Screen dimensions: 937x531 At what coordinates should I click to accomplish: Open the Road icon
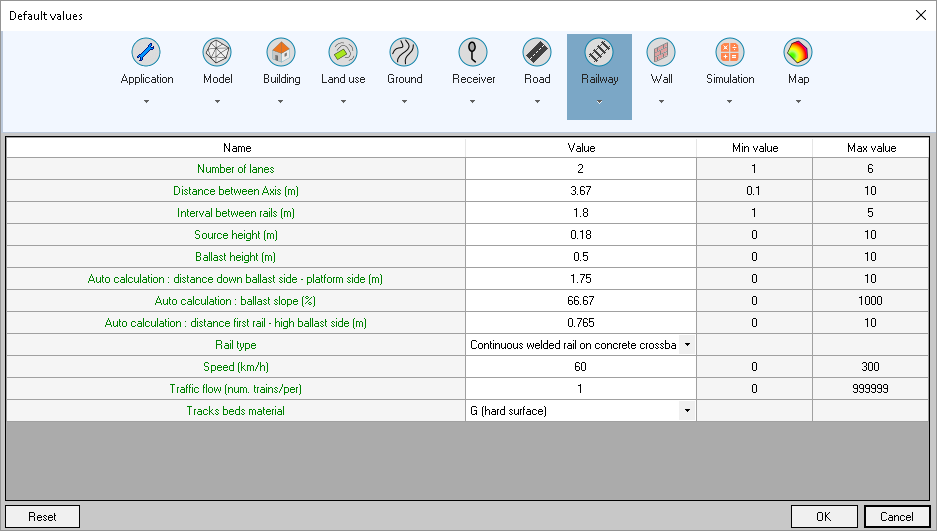pyautogui.click(x=537, y=52)
